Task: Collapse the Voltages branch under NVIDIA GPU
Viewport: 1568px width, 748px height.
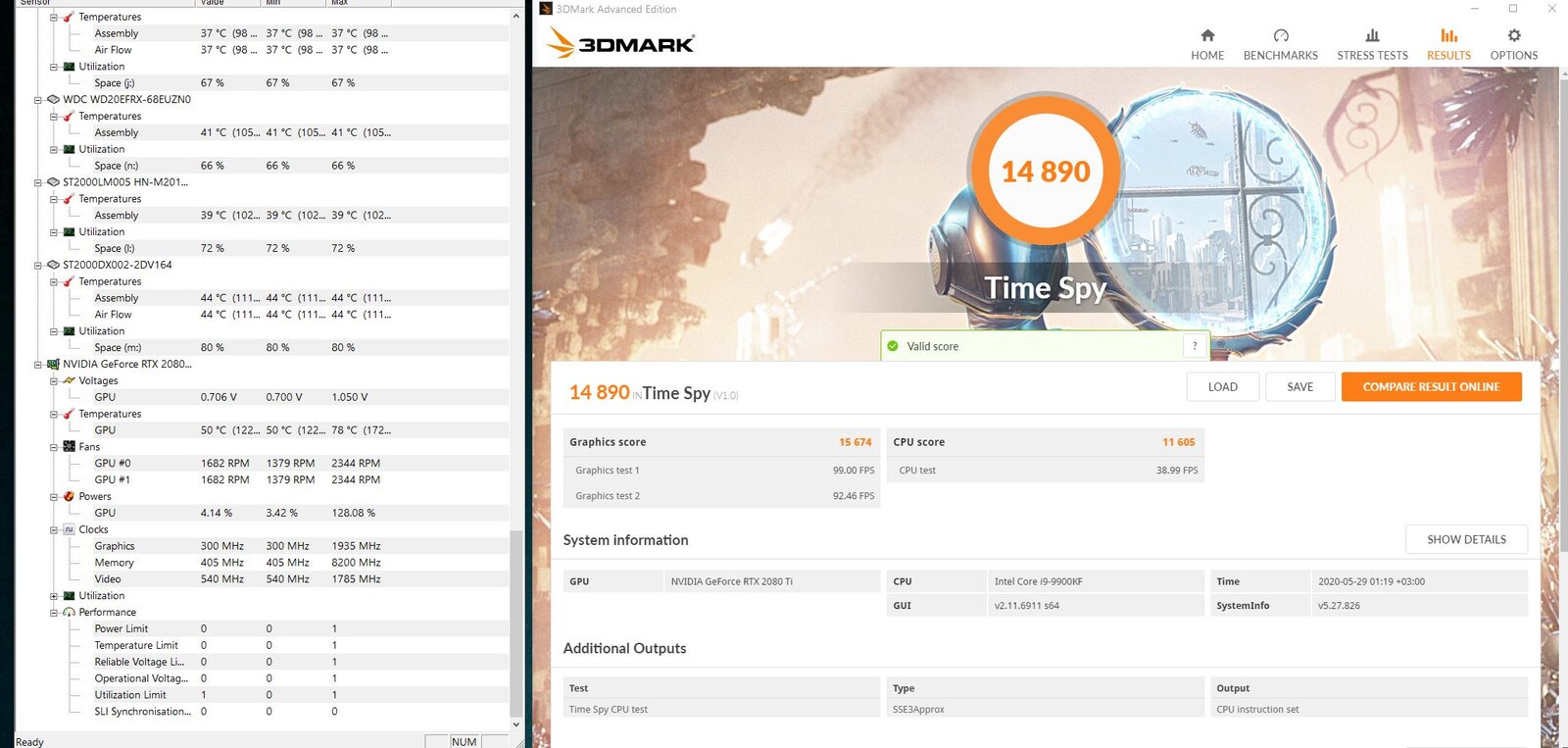Action: coord(54,380)
